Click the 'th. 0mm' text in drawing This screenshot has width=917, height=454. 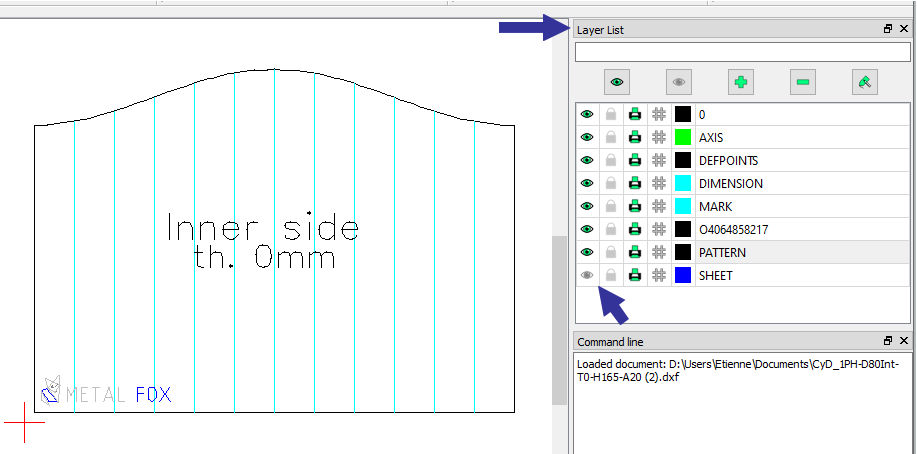(x=265, y=257)
